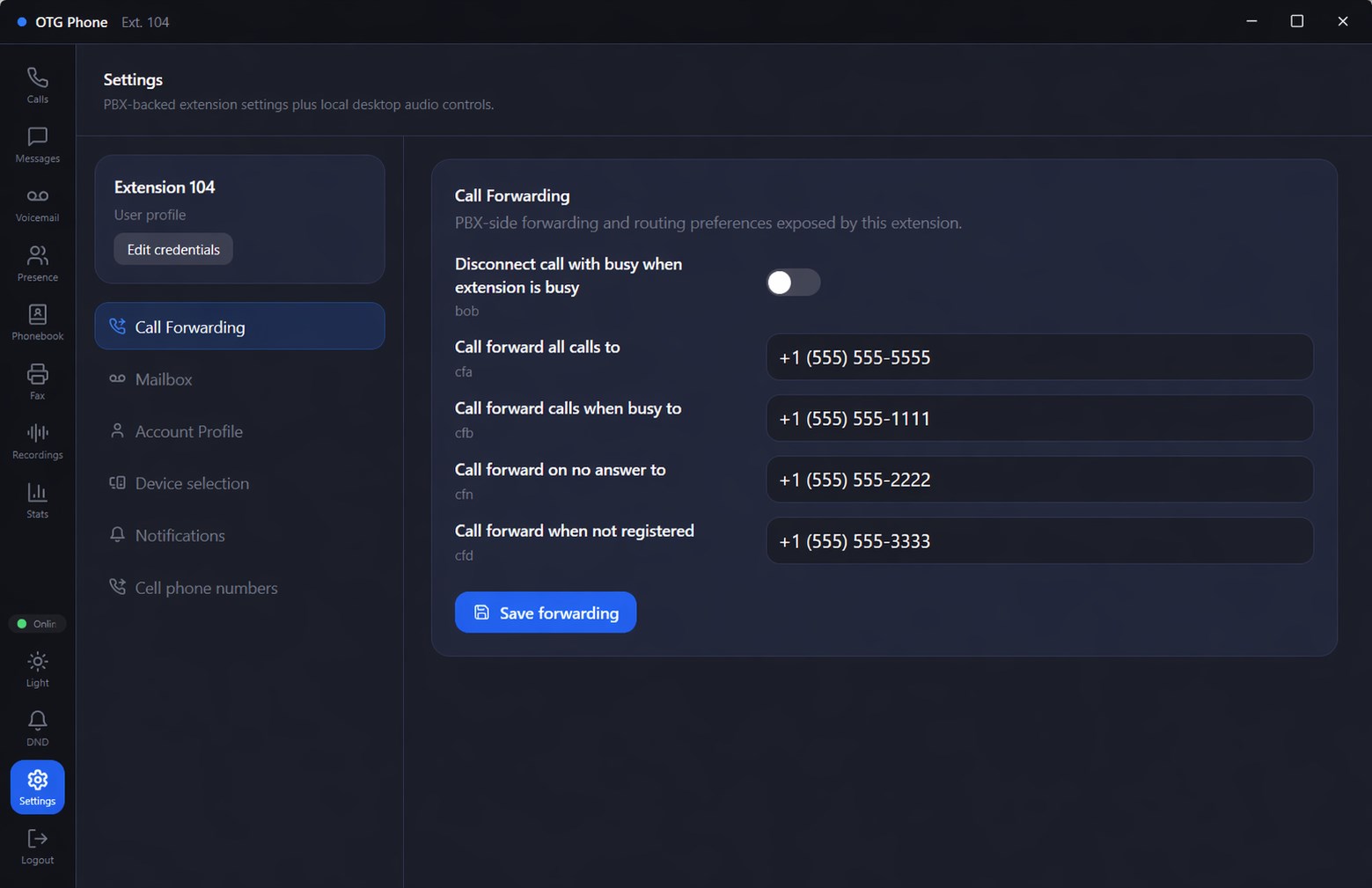
Task: Maximize the OTG Phone window
Action: coord(1297,21)
